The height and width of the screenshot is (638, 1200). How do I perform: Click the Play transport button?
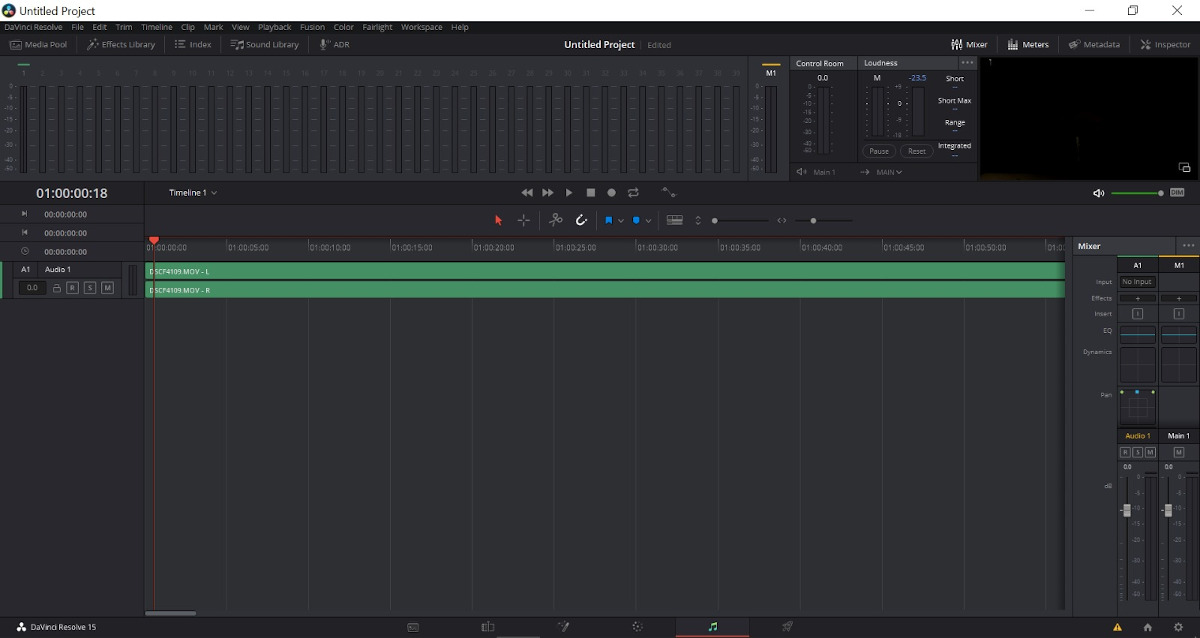point(569,192)
